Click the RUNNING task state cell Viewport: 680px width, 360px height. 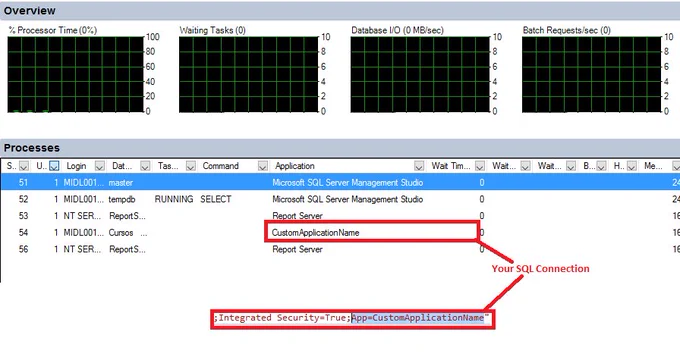point(174,199)
